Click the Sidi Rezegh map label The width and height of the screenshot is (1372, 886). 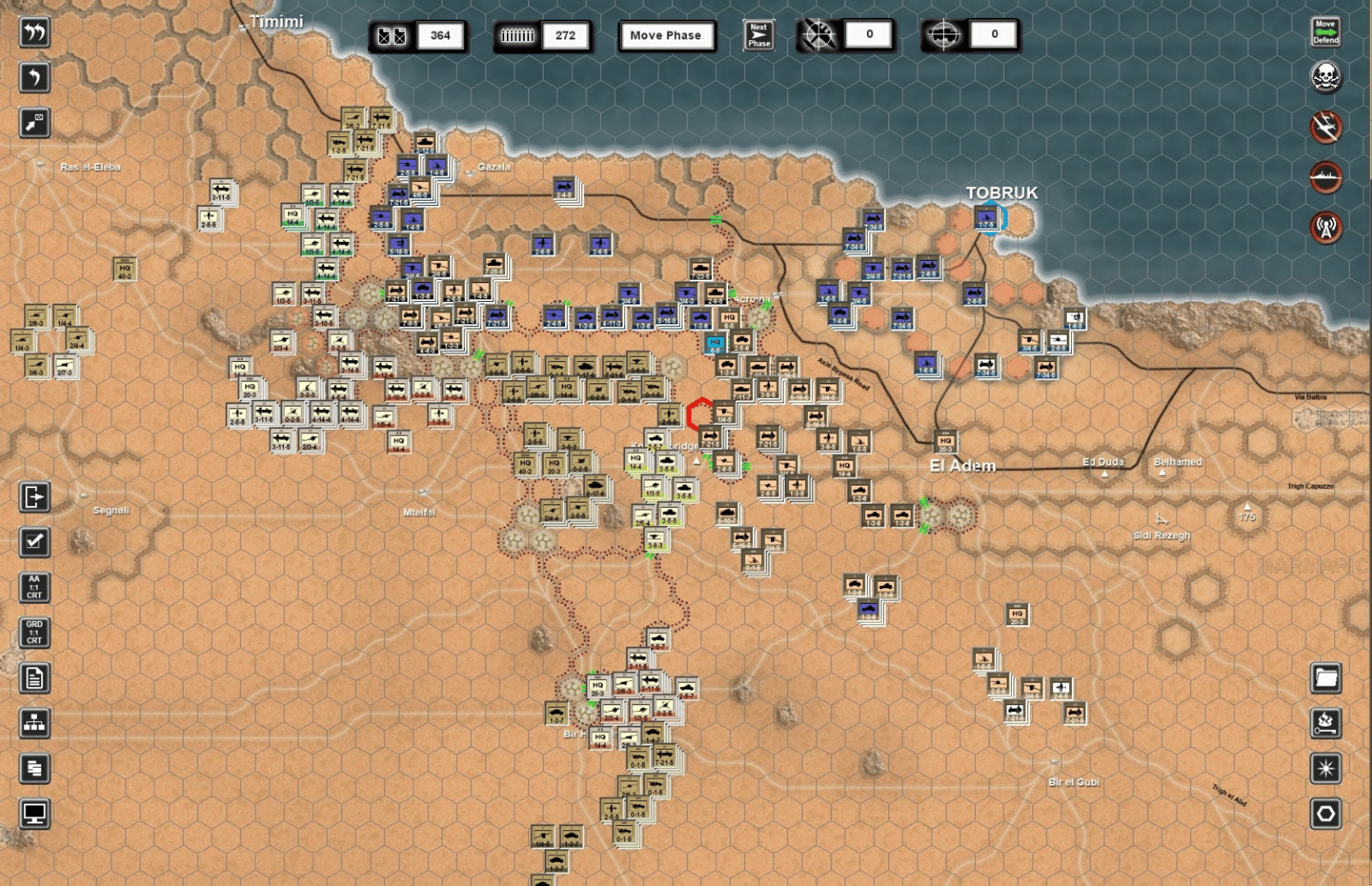coord(1161,535)
